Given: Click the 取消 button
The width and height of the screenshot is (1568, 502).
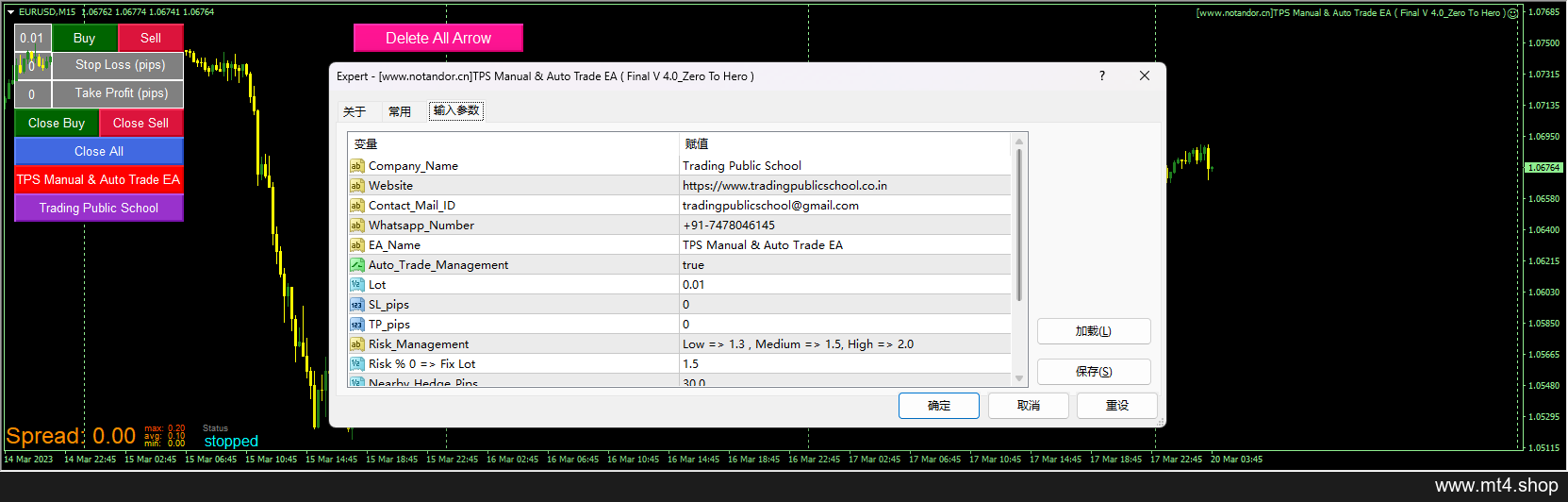Looking at the screenshot, I should click(x=1029, y=406).
